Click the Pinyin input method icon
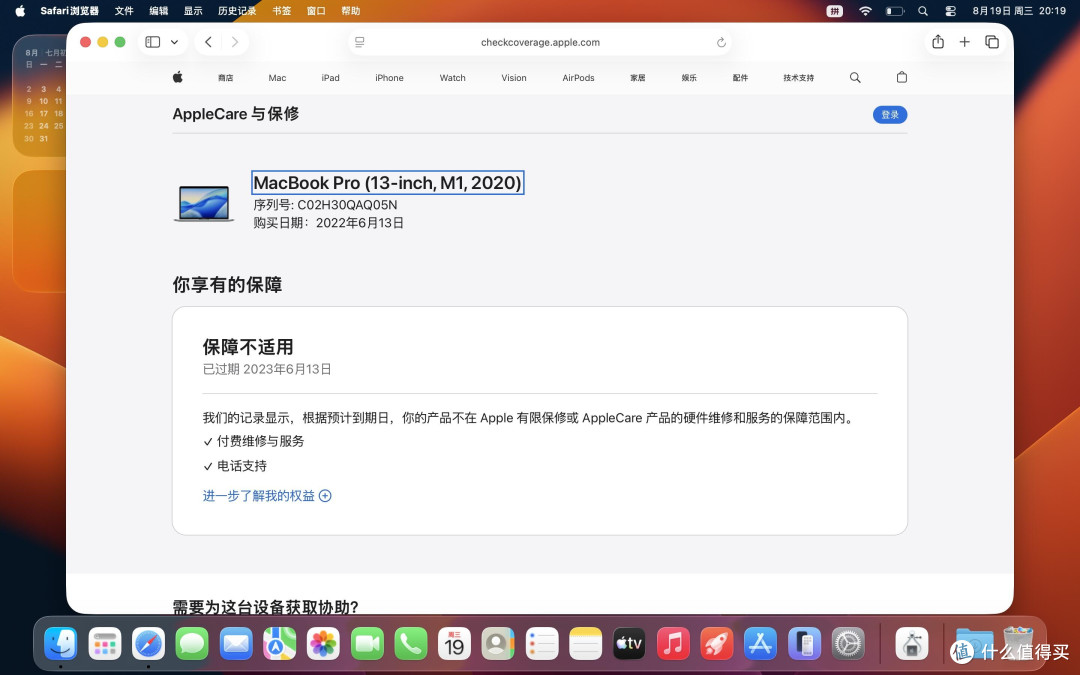Viewport: 1080px width, 675px height. tap(834, 10)
